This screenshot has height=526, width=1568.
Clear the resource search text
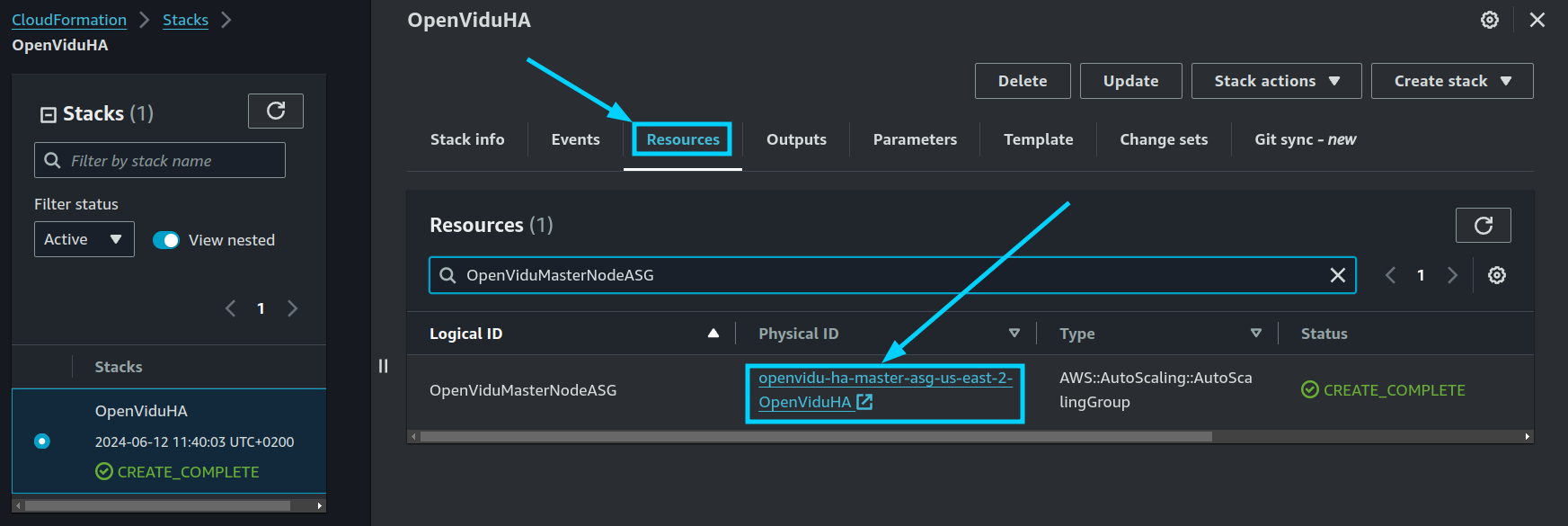(x=1337, y=275)
